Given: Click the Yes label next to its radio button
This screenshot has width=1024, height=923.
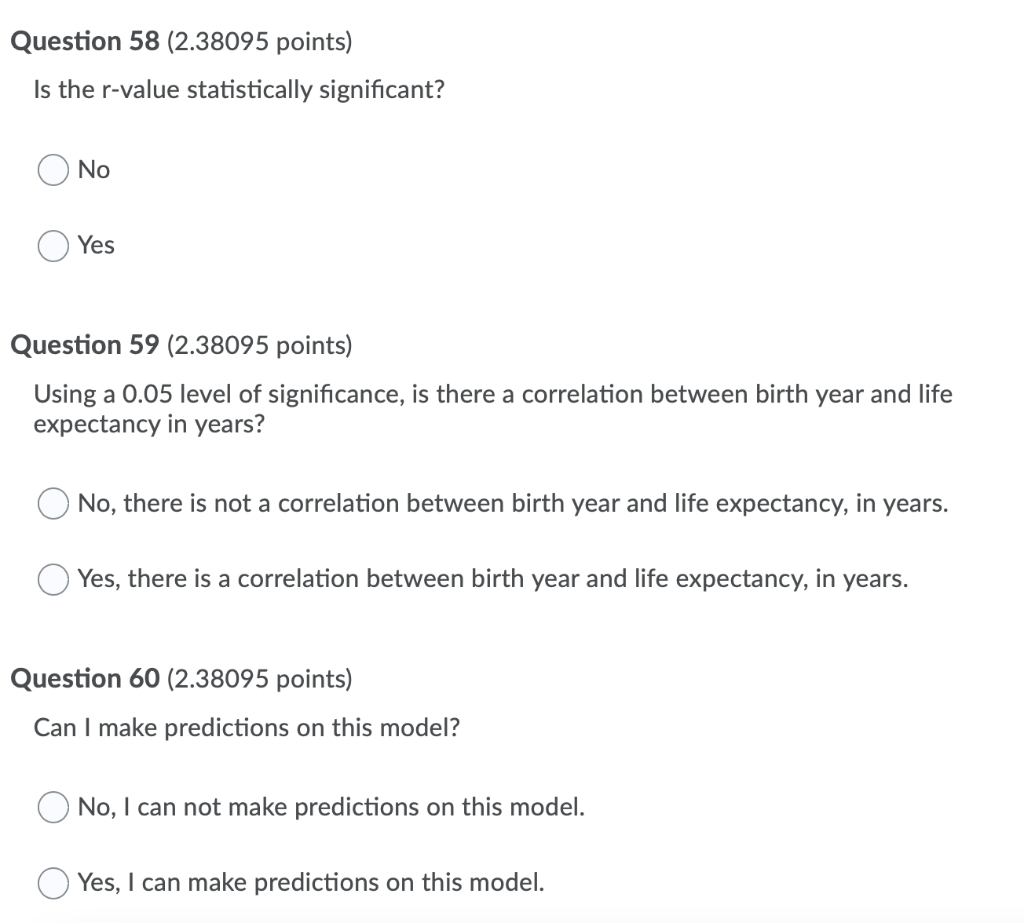Looking at the screenshot, I should pyautogui.click(x=96, y=245).
